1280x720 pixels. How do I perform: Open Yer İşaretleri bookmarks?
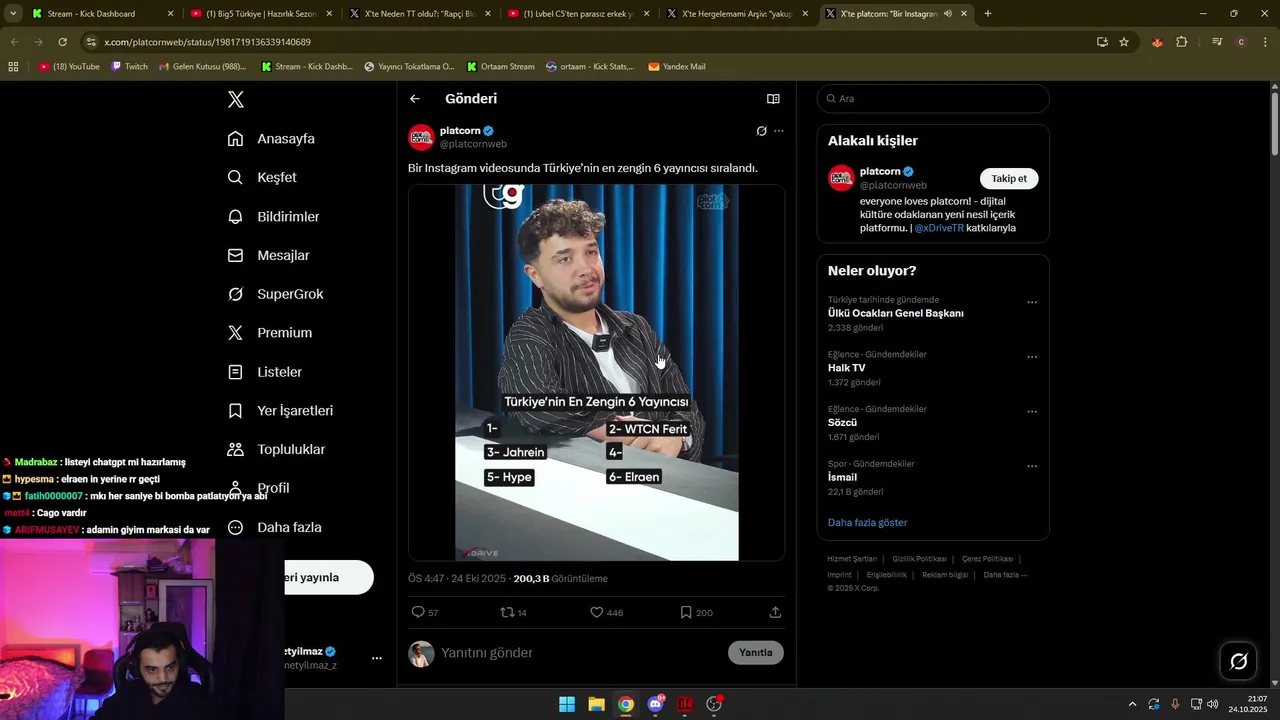click(280, 411)
